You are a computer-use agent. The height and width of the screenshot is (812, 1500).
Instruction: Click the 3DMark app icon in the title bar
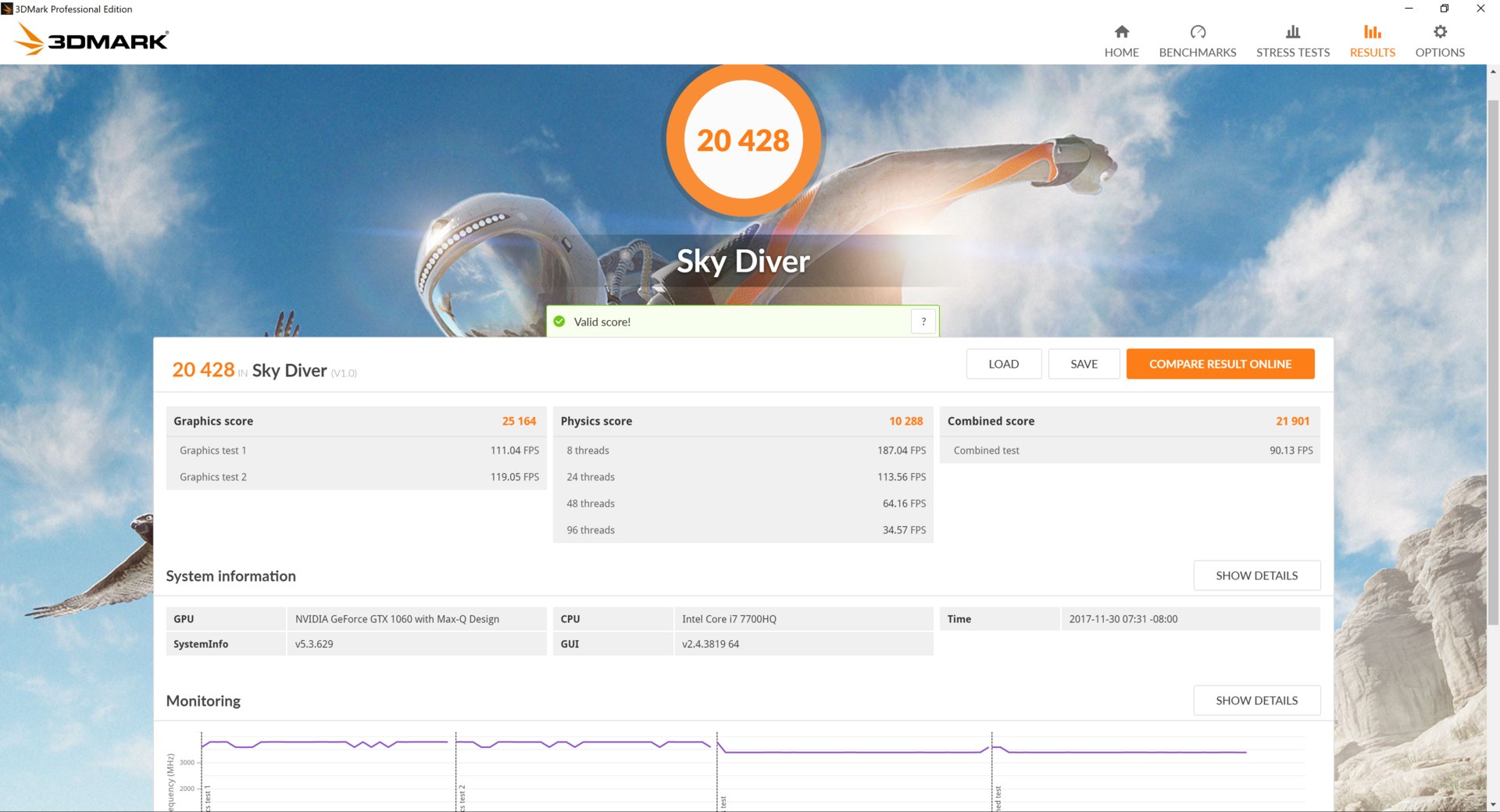[x=7, y=9]
